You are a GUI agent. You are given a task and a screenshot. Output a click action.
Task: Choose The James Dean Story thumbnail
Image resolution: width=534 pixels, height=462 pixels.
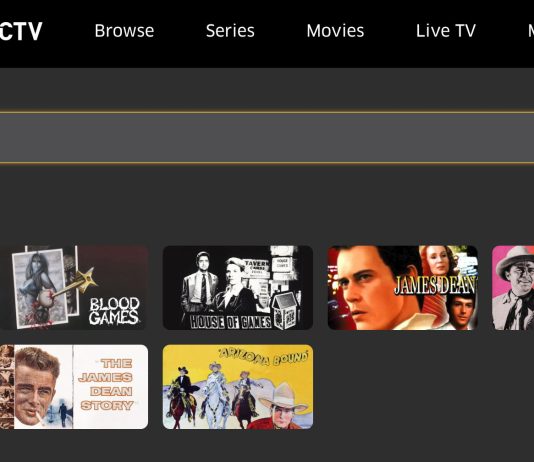click(74, 387)
